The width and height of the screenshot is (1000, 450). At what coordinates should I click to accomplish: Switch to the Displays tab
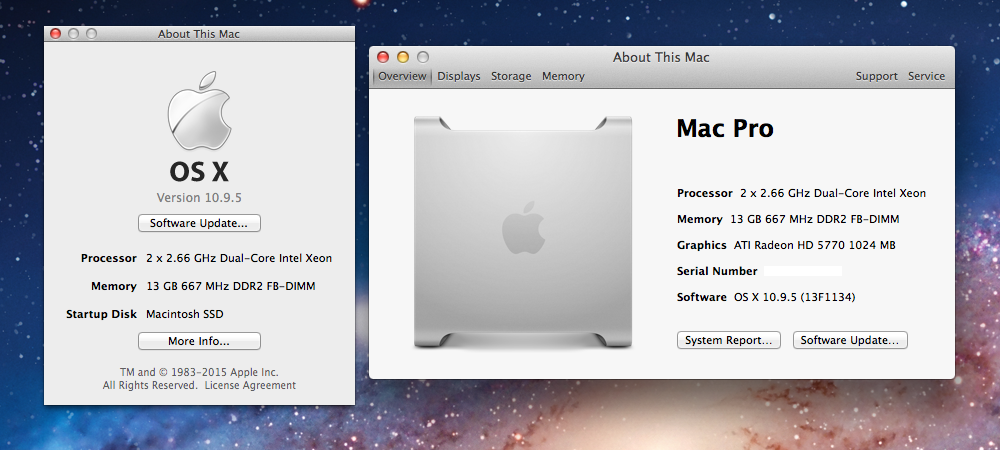pos(459,76)
